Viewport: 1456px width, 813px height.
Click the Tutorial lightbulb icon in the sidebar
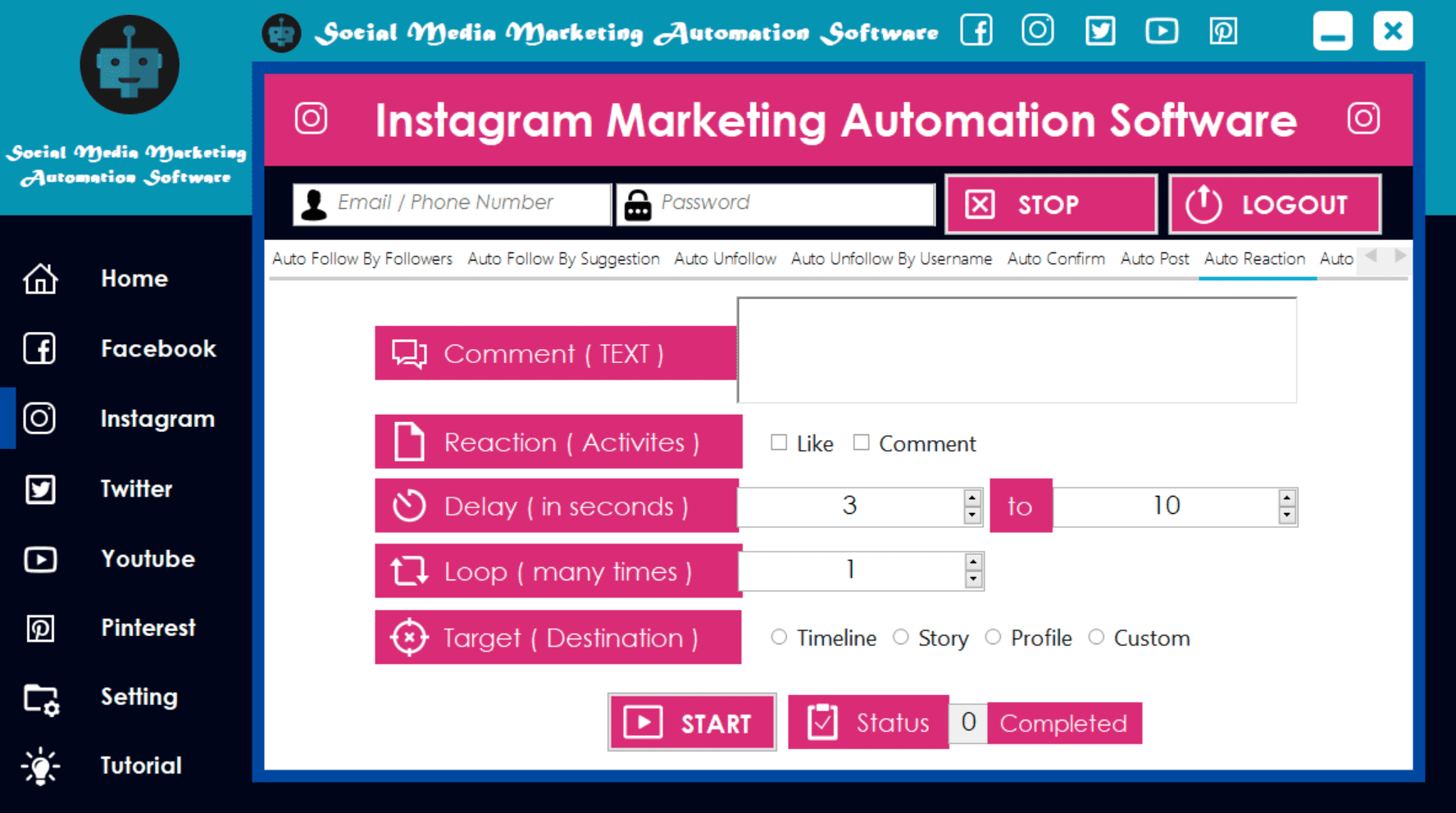point(40,766)
